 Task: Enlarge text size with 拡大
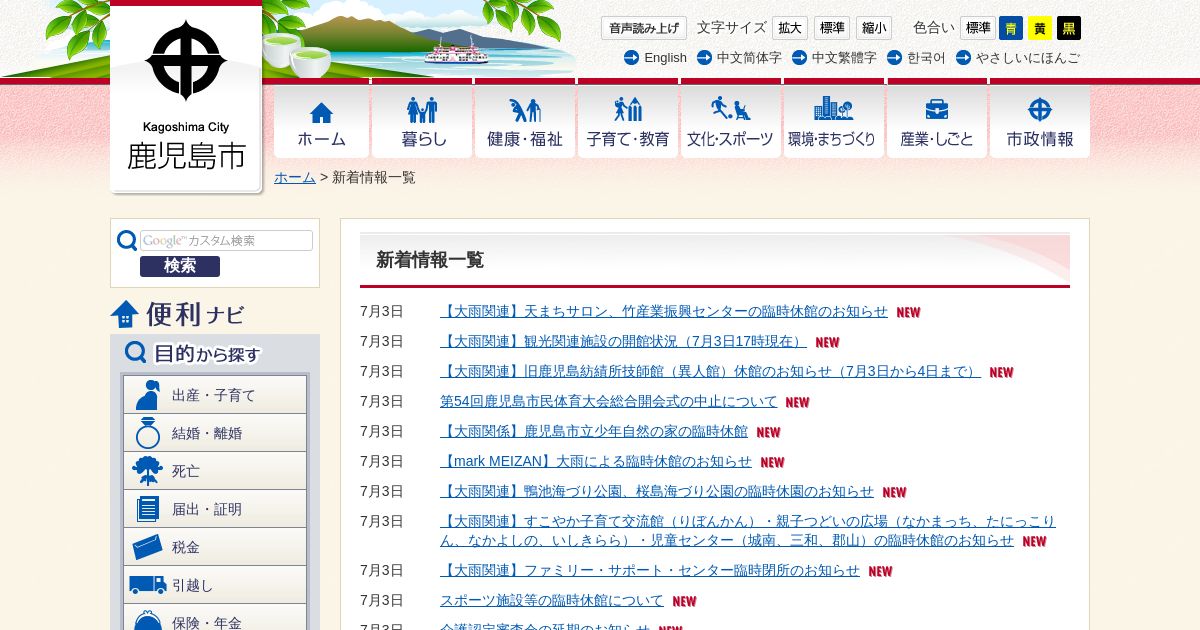point(790,28)
